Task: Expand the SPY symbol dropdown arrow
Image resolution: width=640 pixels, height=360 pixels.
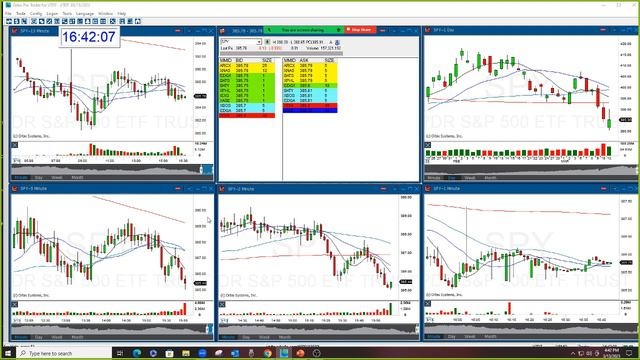Action: (259, 42)
